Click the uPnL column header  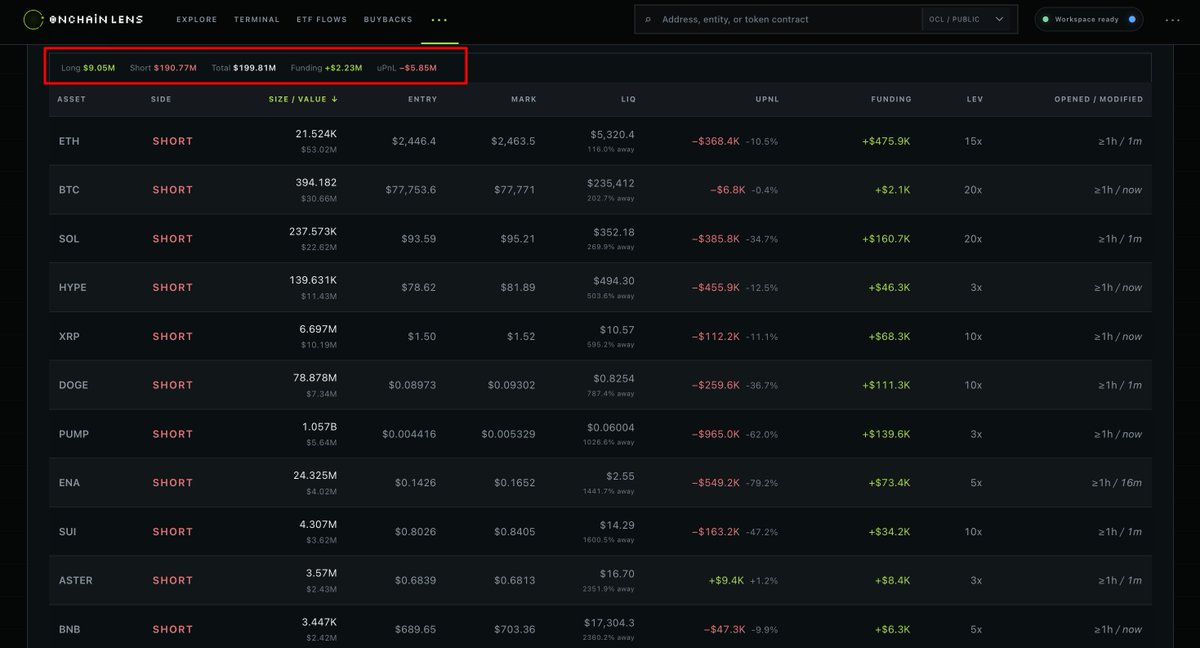coord(767,99)
